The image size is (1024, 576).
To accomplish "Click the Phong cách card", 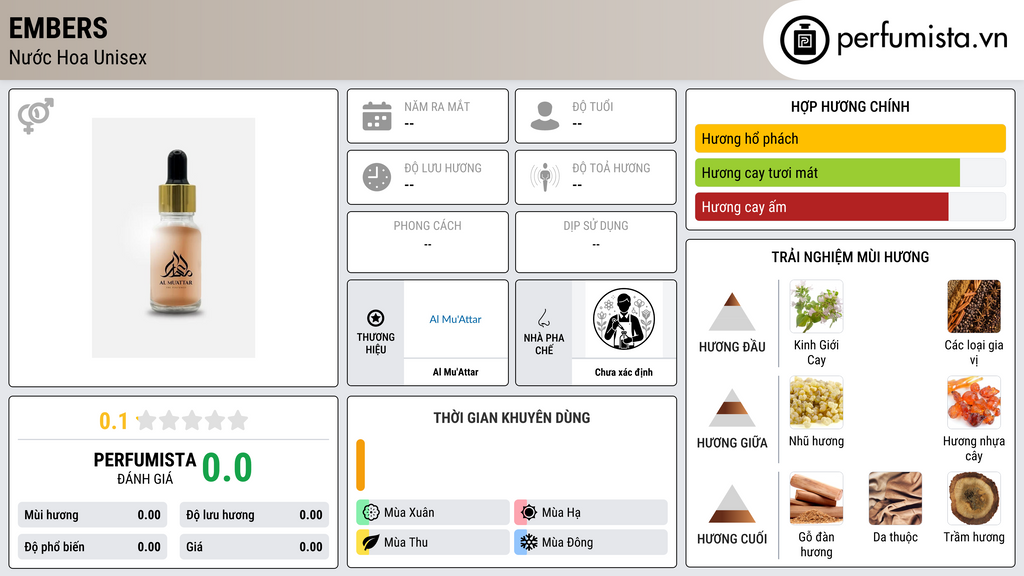I will pyautogui.click(x=428, y=242).
